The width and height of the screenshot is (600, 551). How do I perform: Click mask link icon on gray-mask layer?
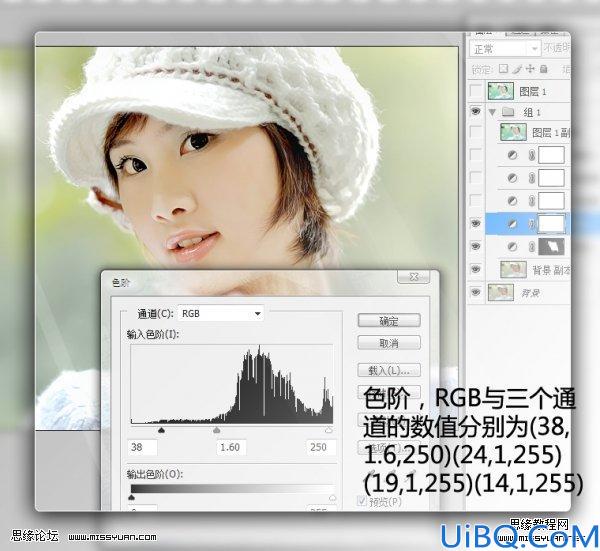click(532, 247)
